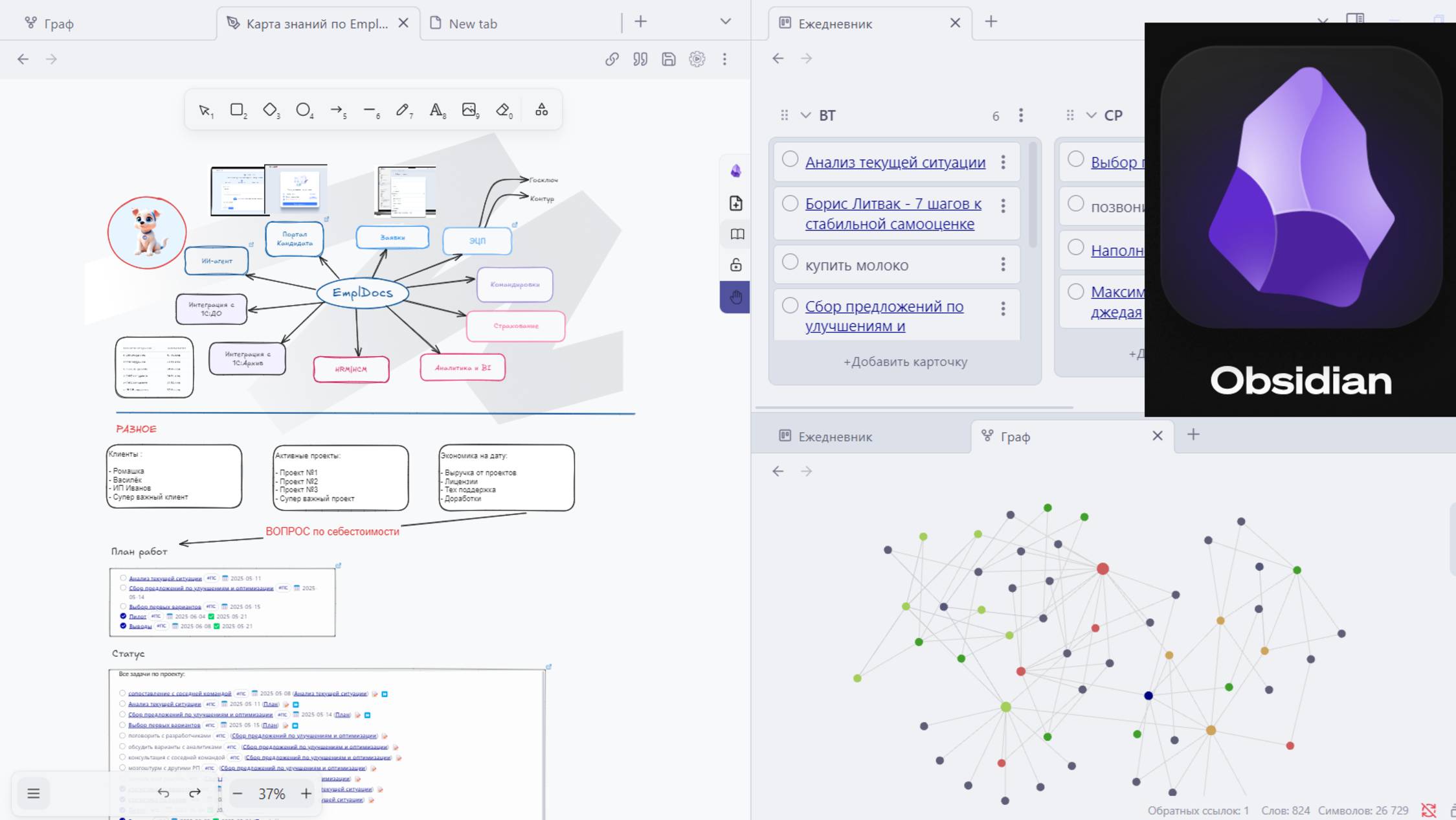The width and height of the screenshot is (1456, 820).
Task: Open menu for Анализ текущей ситуации card
Action: pyautogui.click(x=1003, y=162)
